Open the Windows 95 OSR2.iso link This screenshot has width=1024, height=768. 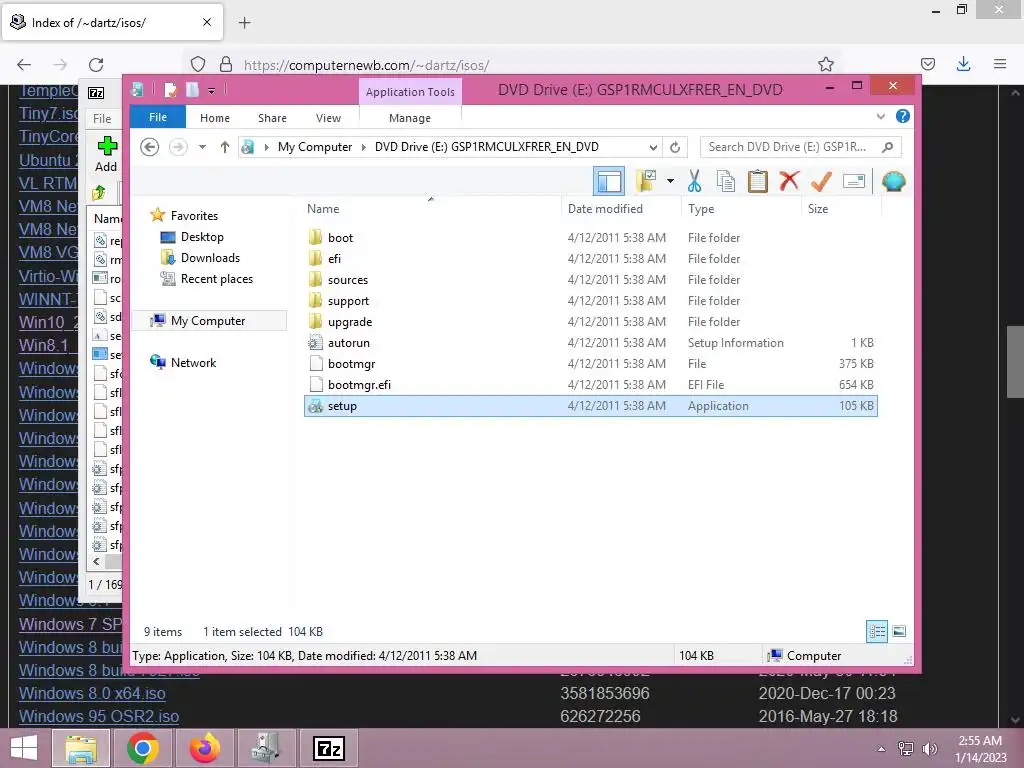(x=99, y=716)
